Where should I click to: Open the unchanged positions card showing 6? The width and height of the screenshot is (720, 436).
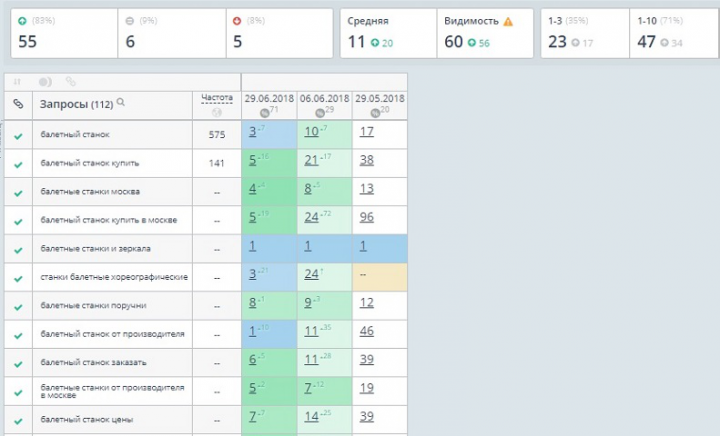(172, 34)
